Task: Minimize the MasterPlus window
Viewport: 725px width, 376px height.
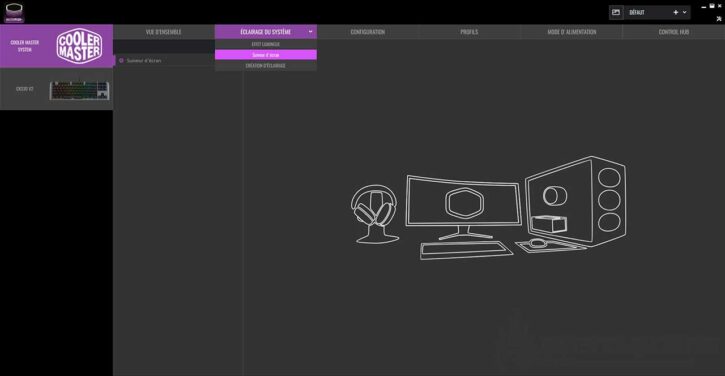Action: click(x=704, y=6)
